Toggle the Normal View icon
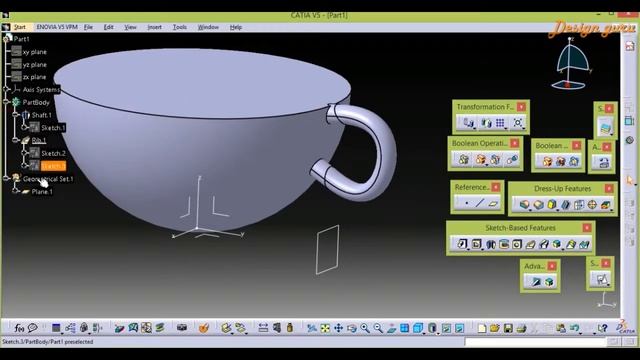 (x=391, y=328)
